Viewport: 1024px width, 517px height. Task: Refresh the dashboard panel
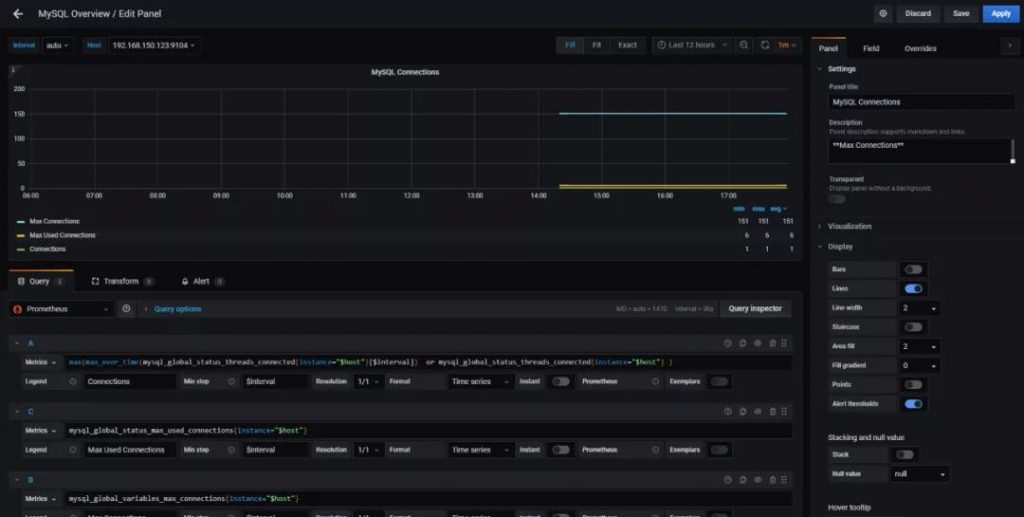[765, 45]
